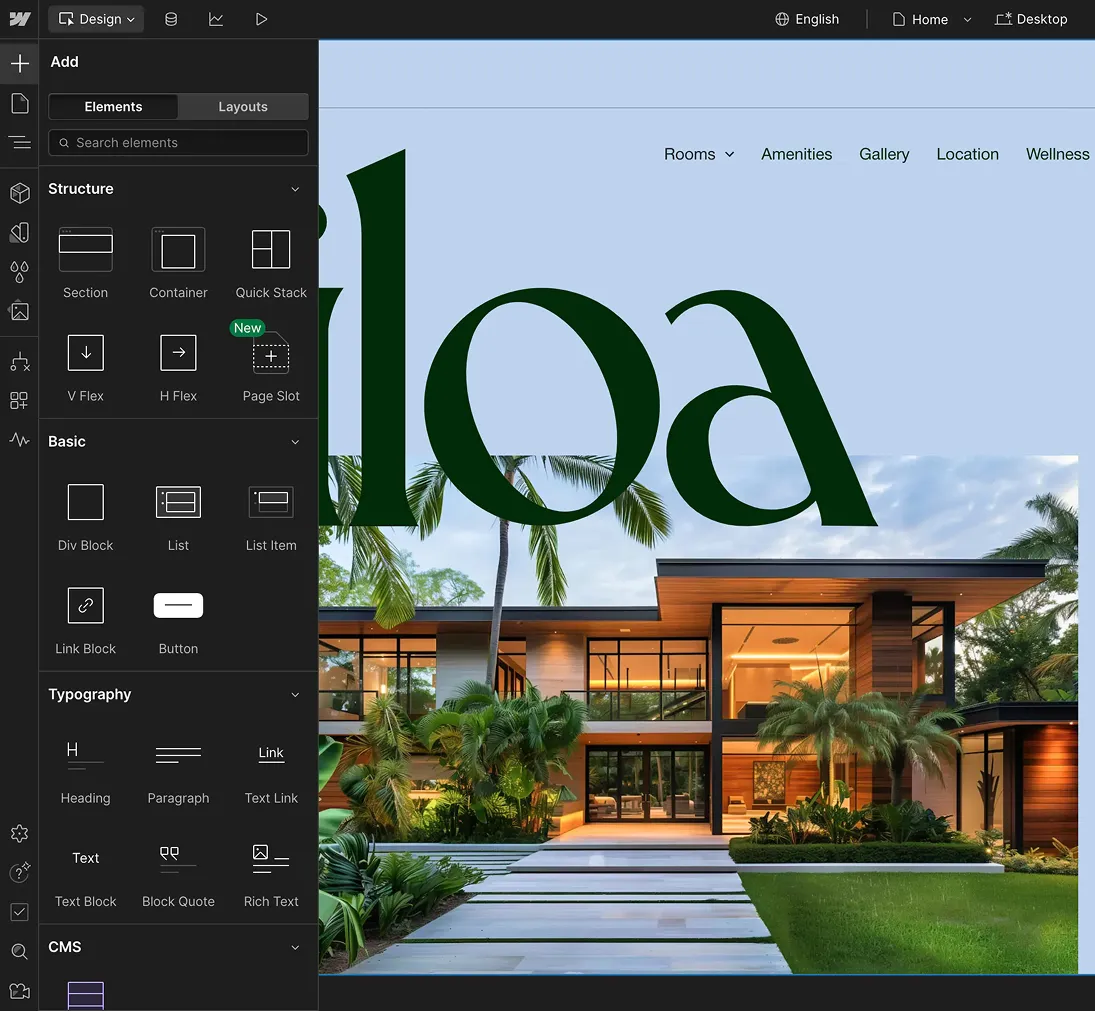1095x1011 pixels.
Task: Click the Add elements plus icon
Action: coord(20,64)
